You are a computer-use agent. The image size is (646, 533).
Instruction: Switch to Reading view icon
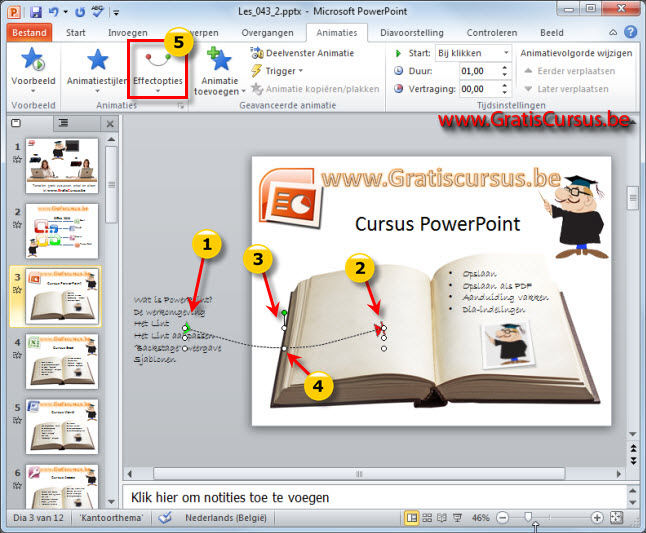click(442, 518)
